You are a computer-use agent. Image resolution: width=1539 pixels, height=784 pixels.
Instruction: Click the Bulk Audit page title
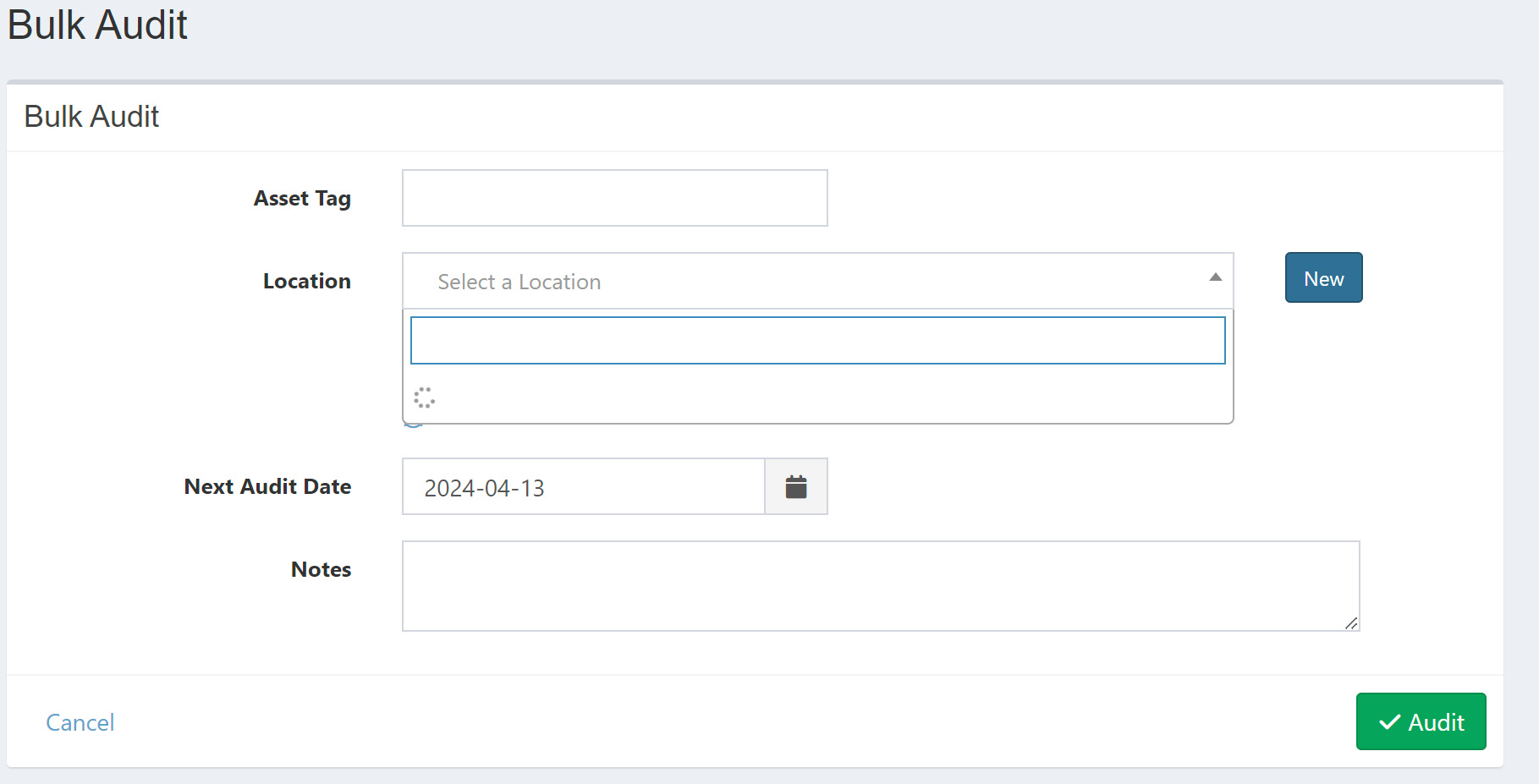pos(97,25)
